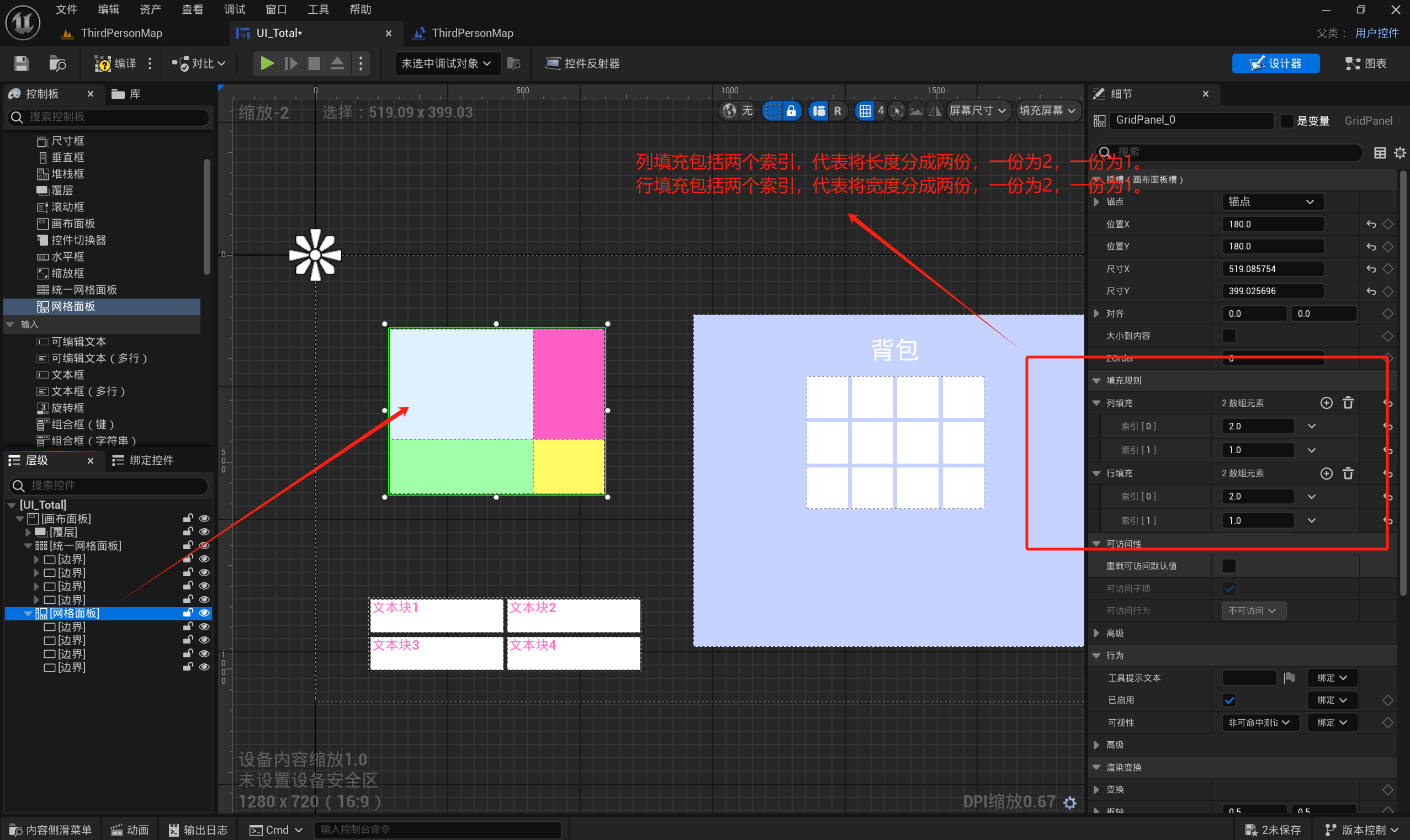
Task: Collapse the 填充规则 section
Action: click(x=1096, y=381)
